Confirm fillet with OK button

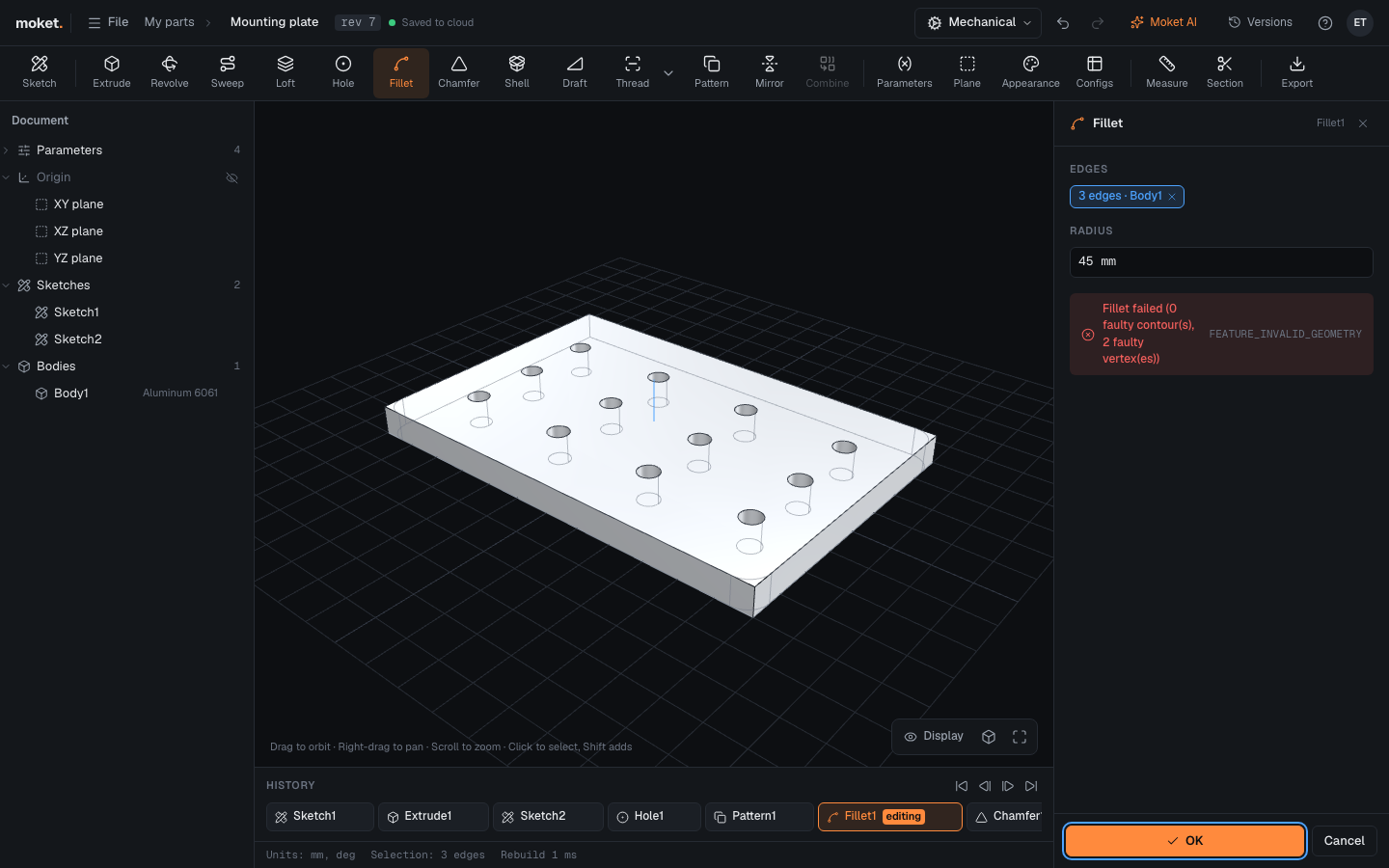(1185, 841)
